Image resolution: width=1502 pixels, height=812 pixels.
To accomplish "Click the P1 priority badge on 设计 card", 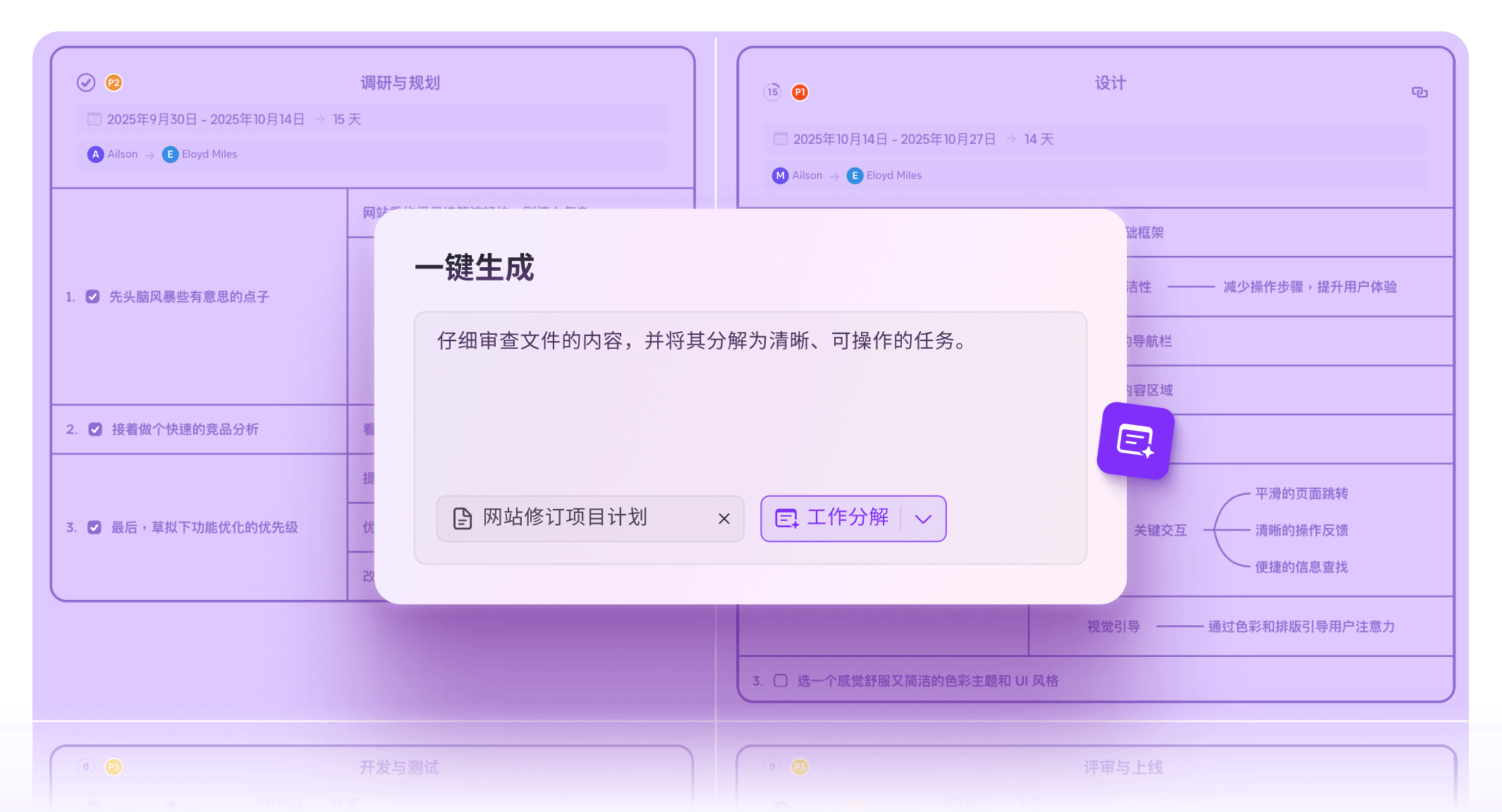I will point(800,92).
